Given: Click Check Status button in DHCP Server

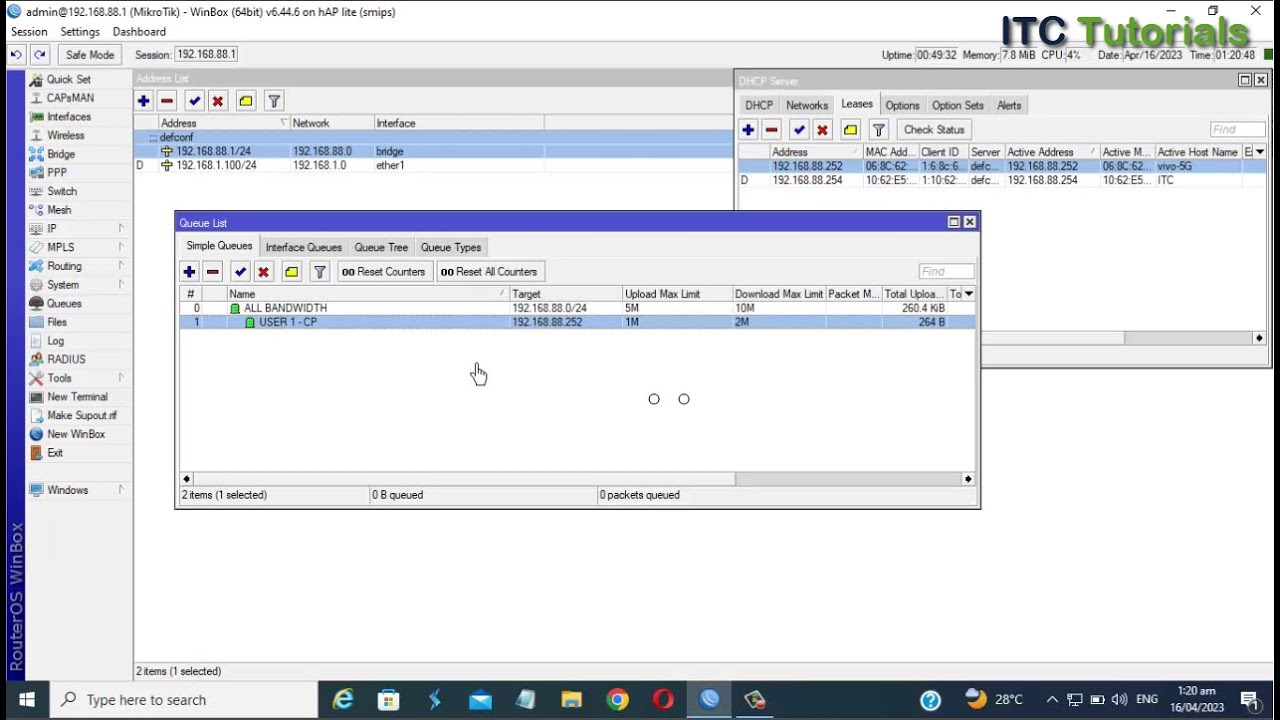Looking at the screenshot, I should click(x=934, y=130).
